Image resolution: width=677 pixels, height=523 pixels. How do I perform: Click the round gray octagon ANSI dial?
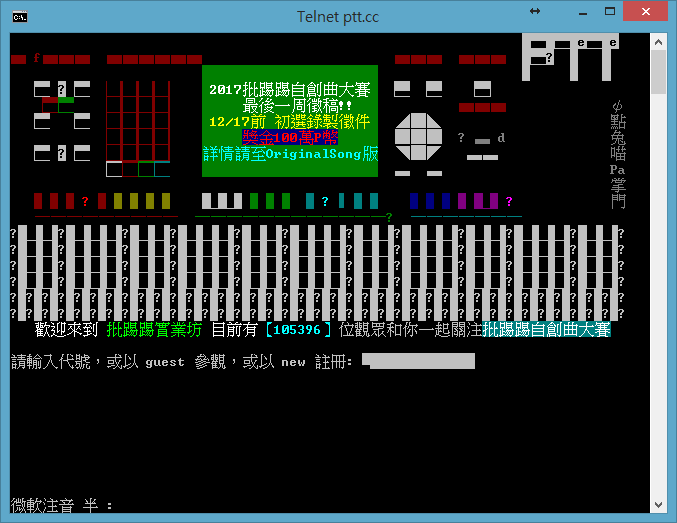point(418,137)
